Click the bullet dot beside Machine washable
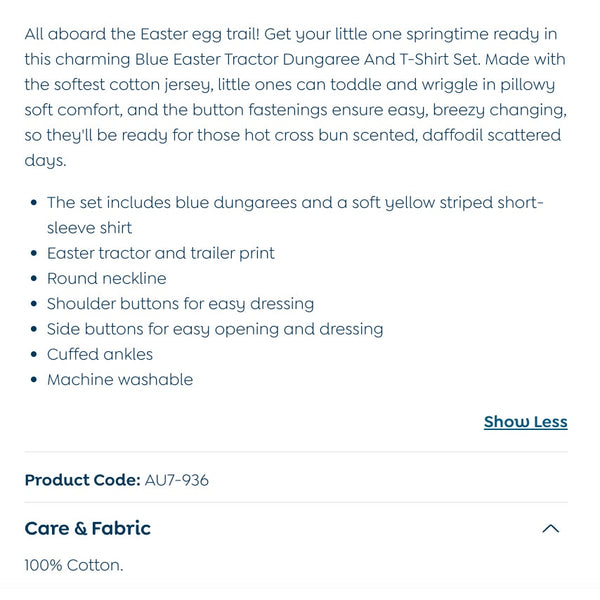The height and width of the screenshot is (600, 600). click(33, 380)
